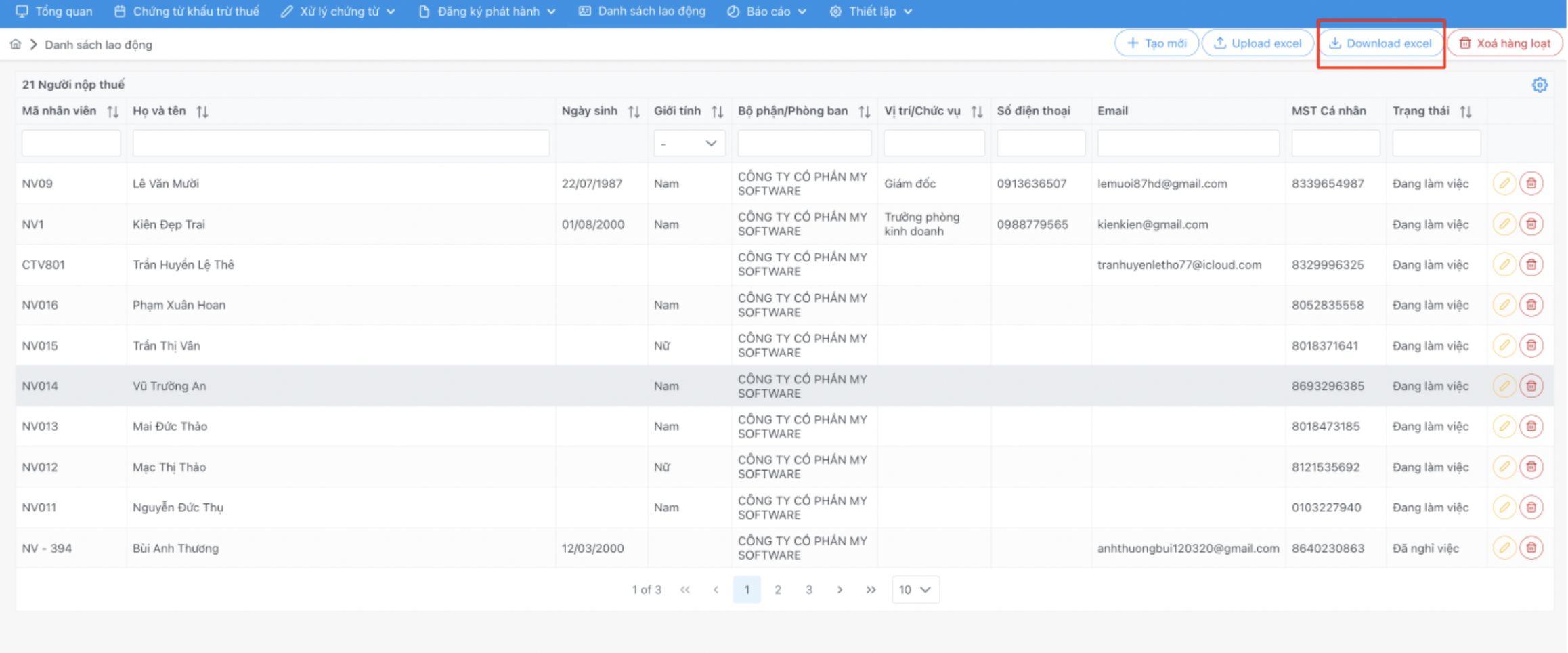Jump to last page arrow
The height and width of the screenshot is (653, 1568).
tap(871, 590)
